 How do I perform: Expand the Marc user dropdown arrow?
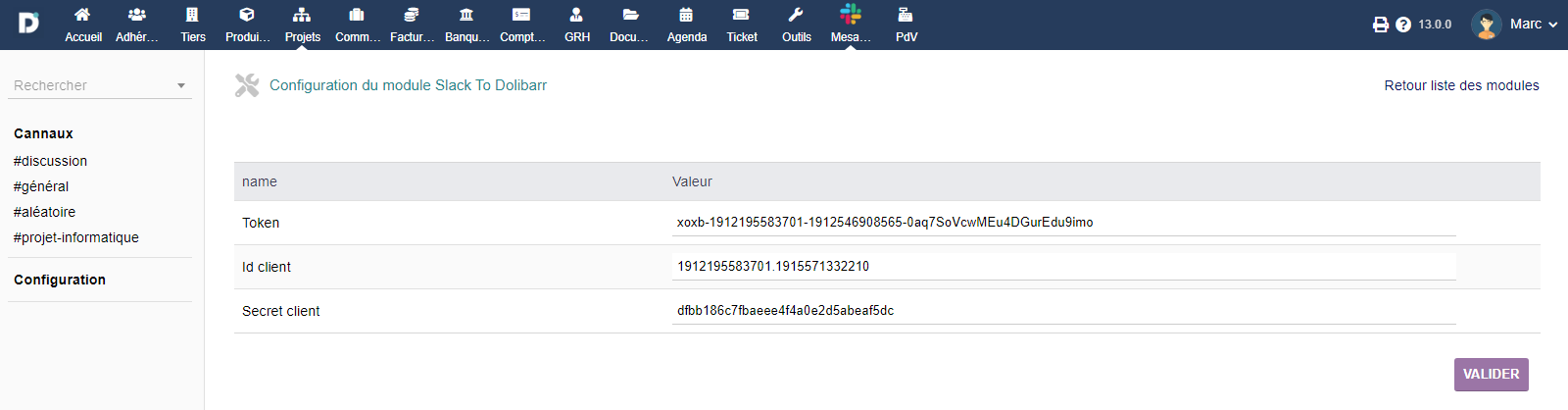[x=1553, y=25]
